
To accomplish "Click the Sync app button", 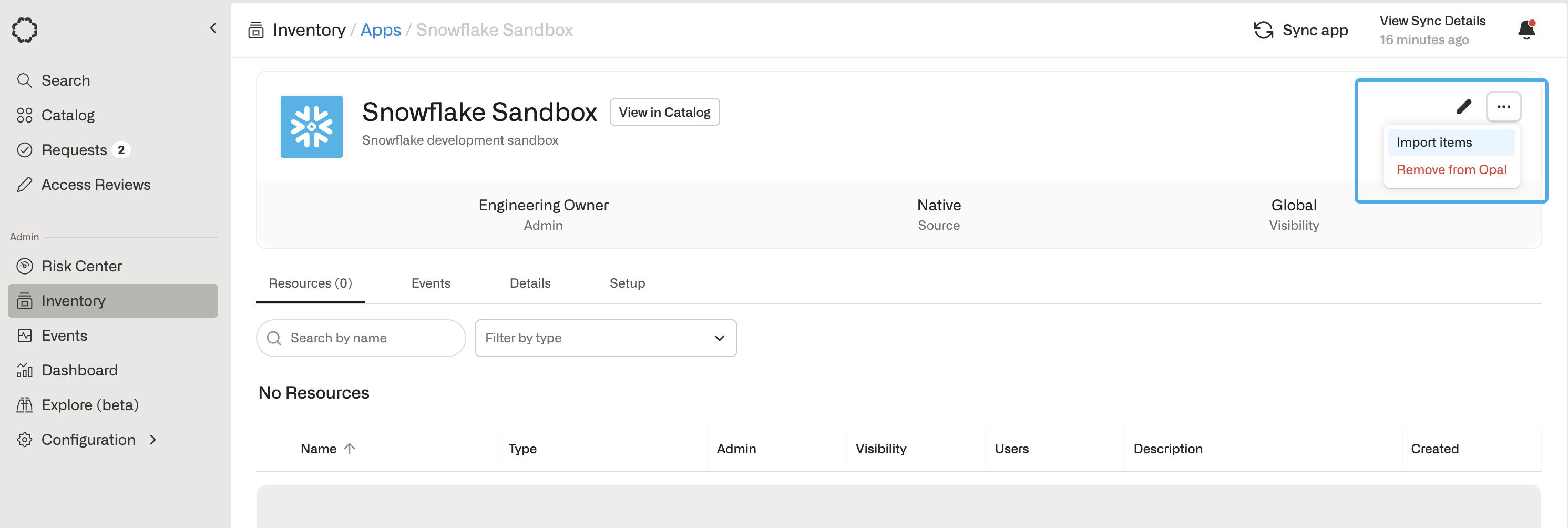I will coord(1301,30).
